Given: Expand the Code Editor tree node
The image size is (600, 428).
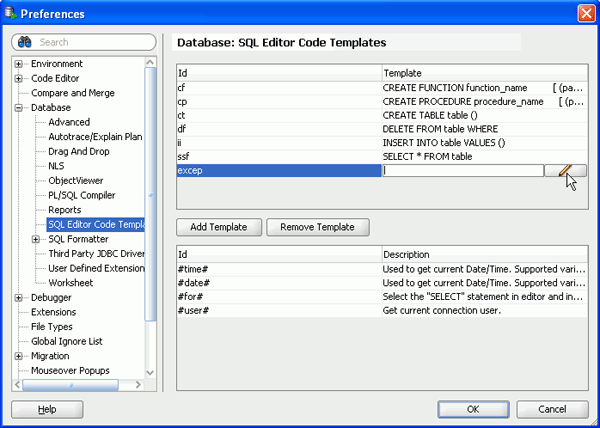Looking at the screenshot, I should pyautogui.click(x=18, y=78).
